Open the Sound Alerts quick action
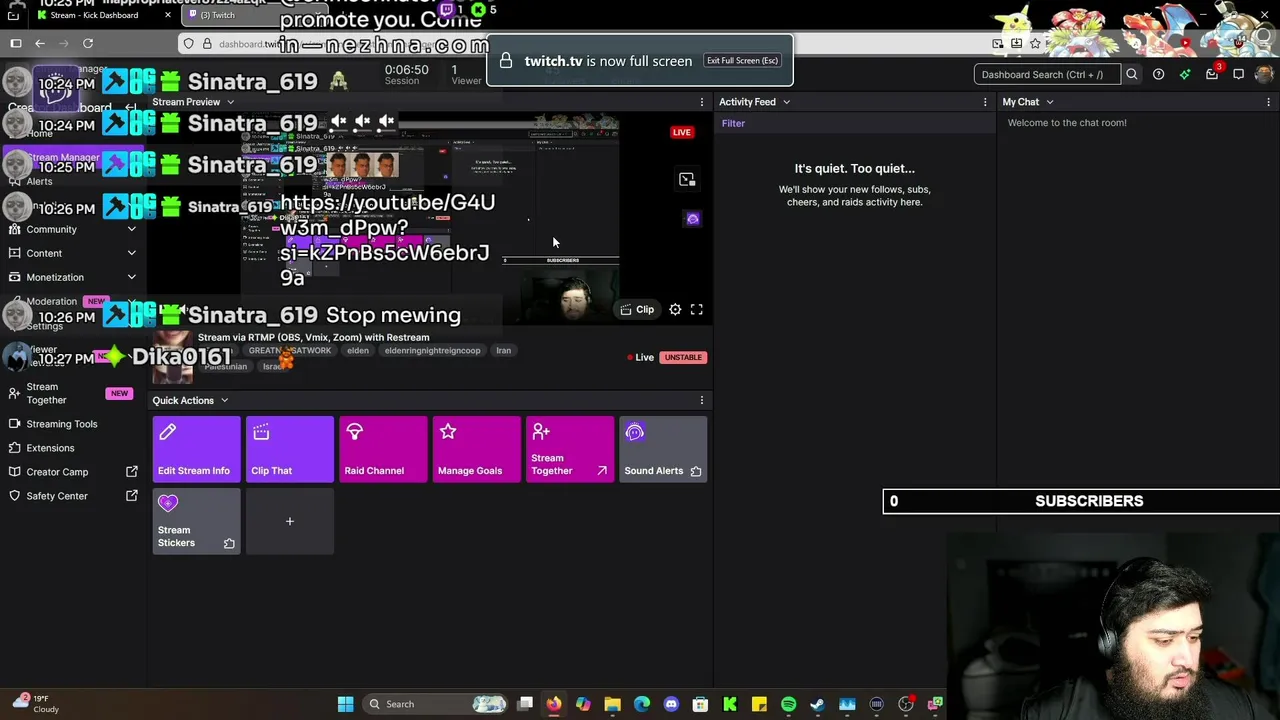1280x720 pixels. click(663, 449)
